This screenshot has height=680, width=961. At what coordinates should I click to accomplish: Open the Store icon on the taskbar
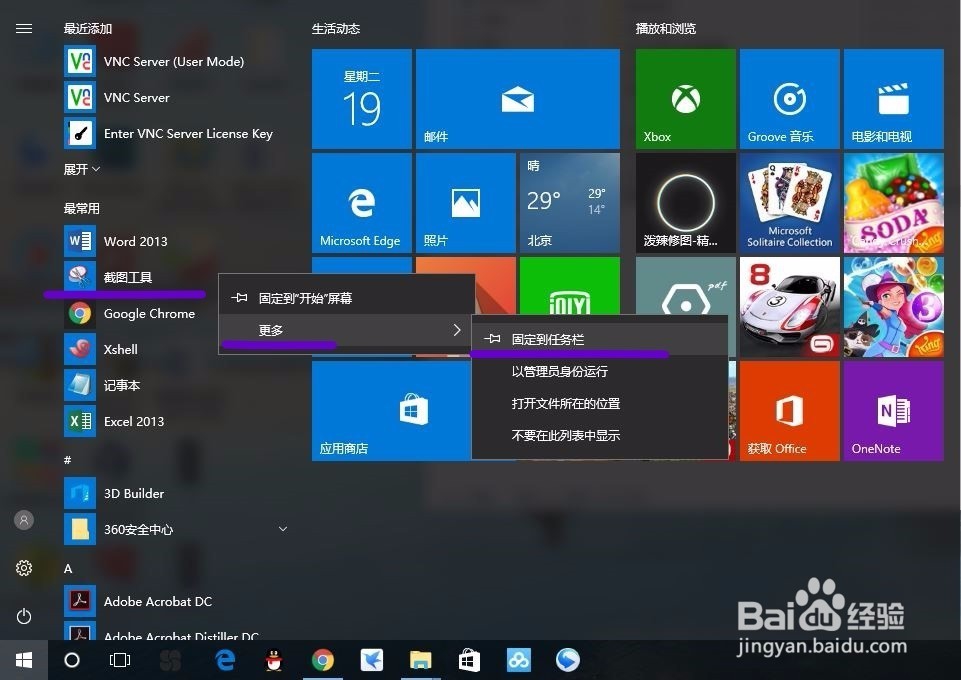[469, 660]
